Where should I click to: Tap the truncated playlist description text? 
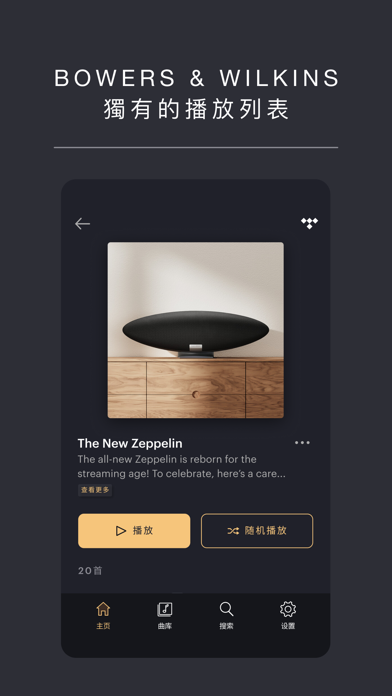pyautogui.click(x=182, y=467)
